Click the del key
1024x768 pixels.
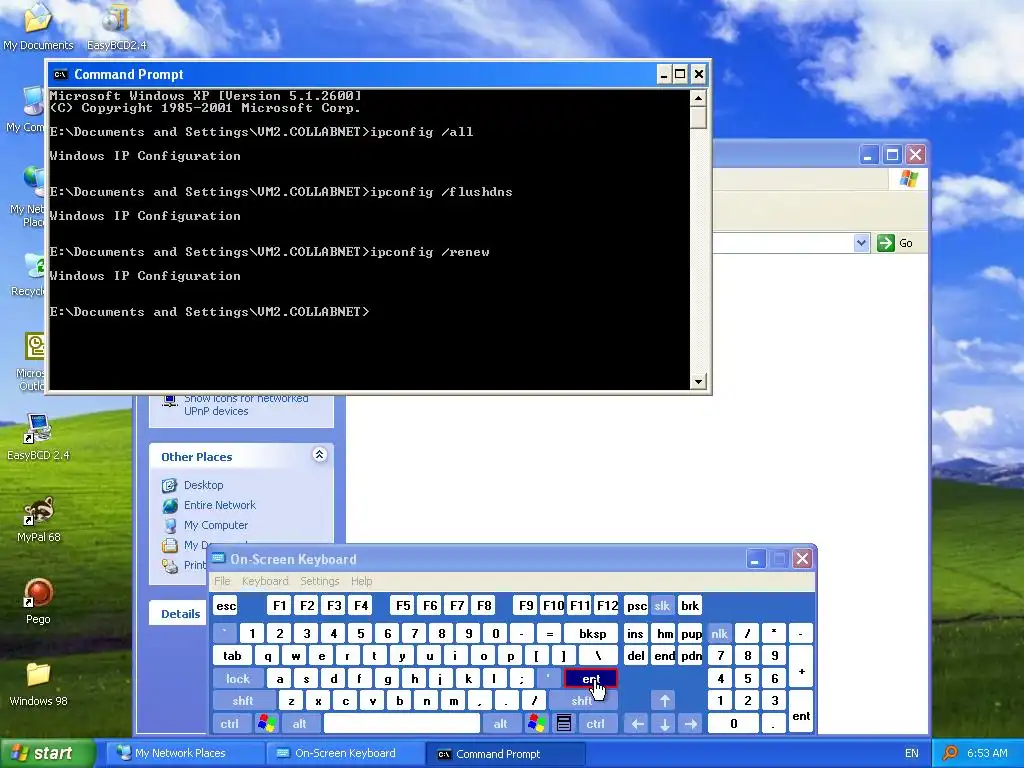(x=636, y=656)
